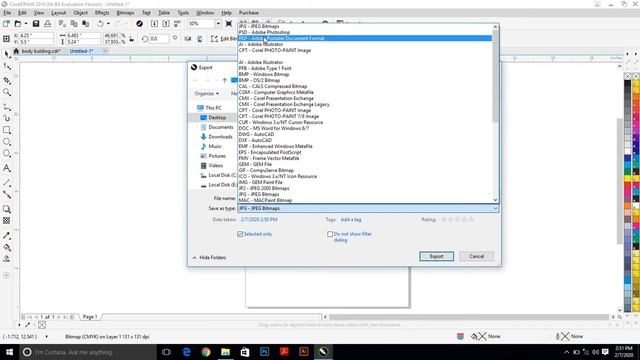Choose DWG - AutoCAD format

pyautogui.click(x=365, y=134)
